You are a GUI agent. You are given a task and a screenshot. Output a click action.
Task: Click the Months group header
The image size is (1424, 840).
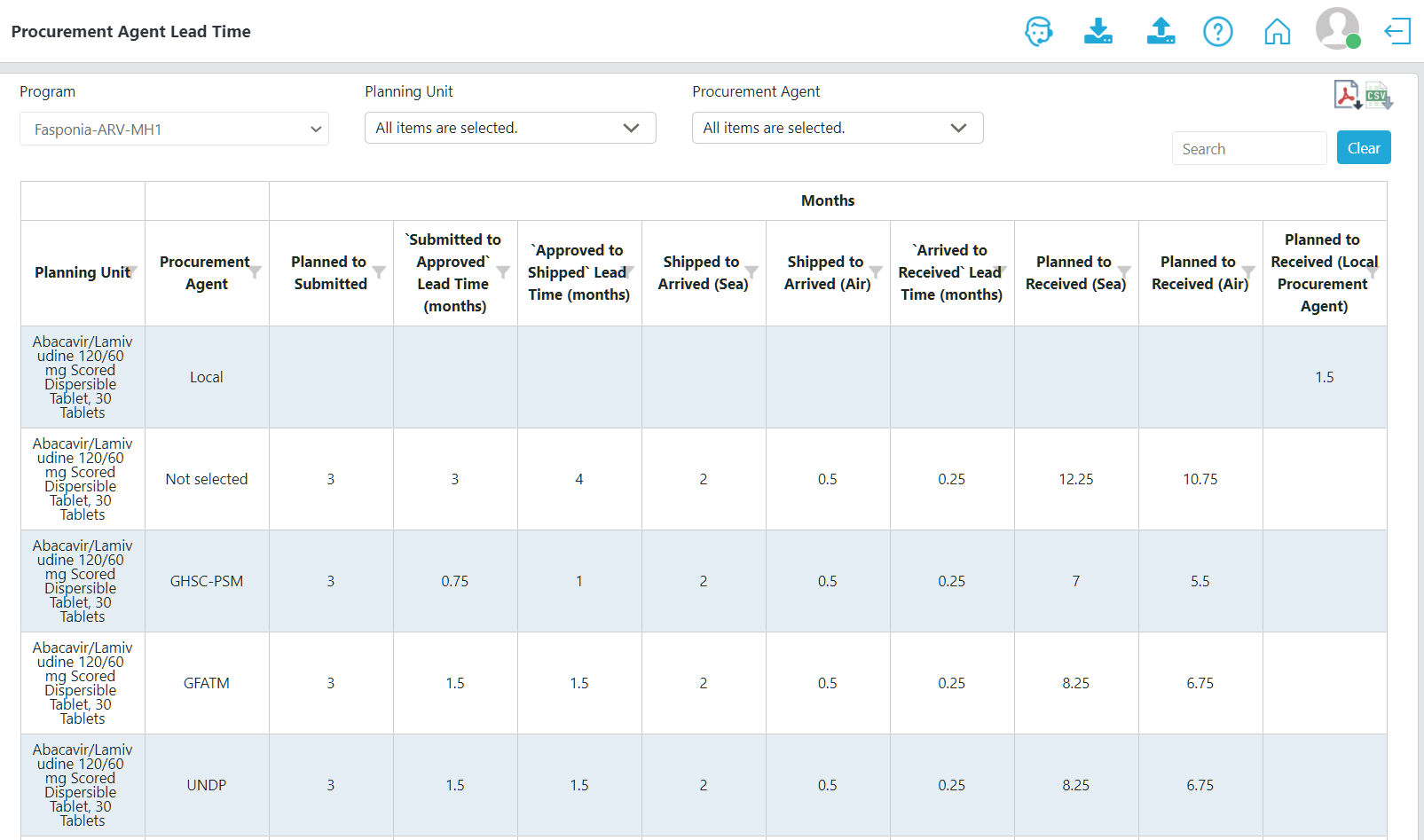point(828,200)
